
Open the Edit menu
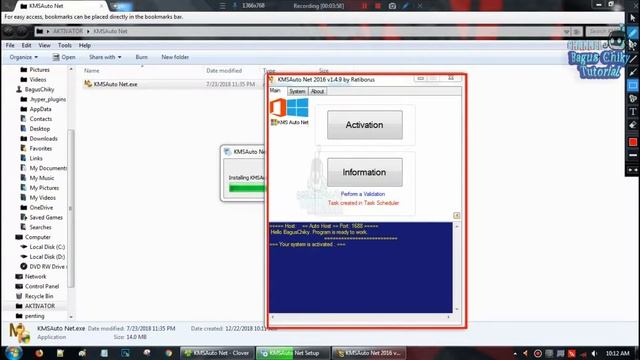click(x=27, y=45)
